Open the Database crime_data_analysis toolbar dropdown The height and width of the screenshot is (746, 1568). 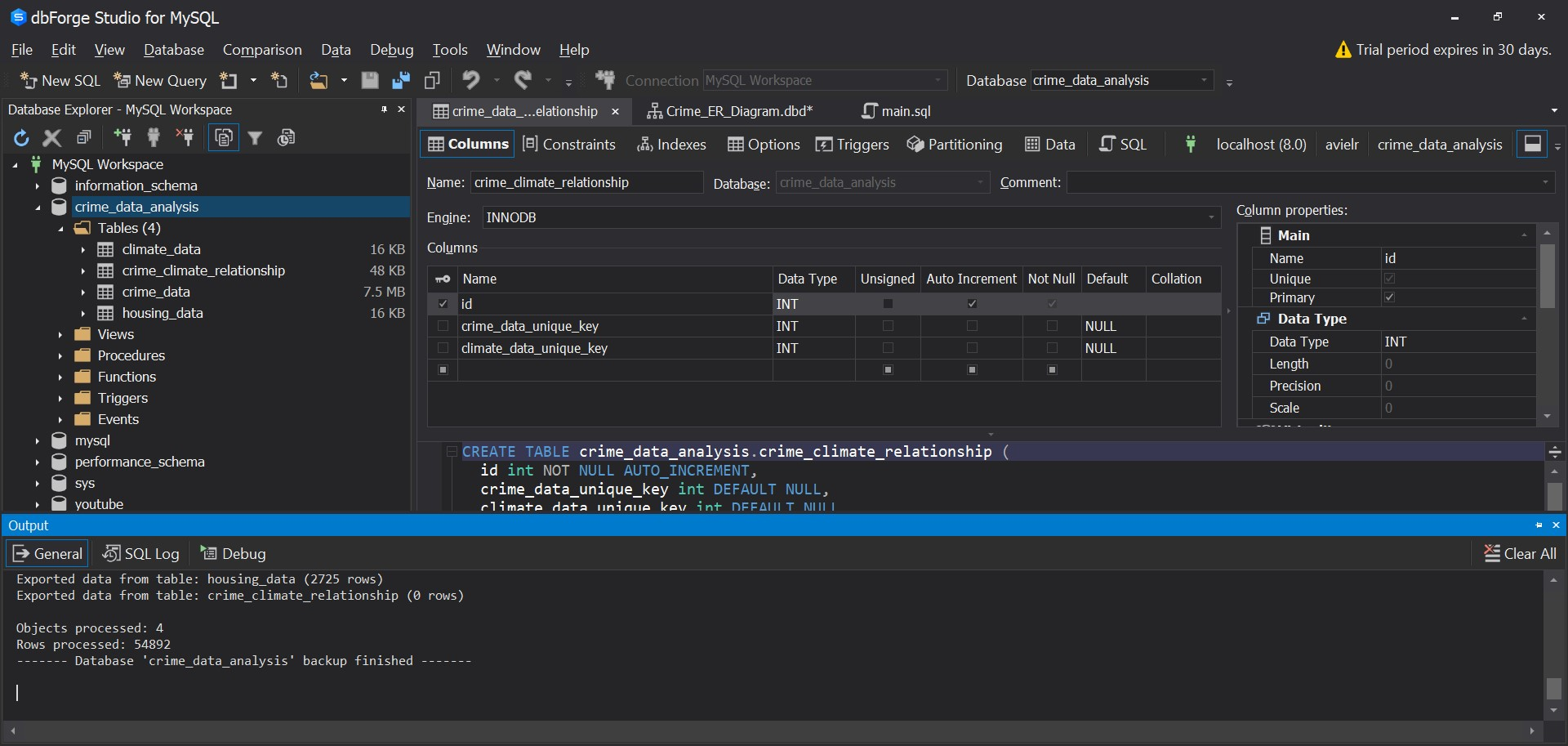(1203, 80)
